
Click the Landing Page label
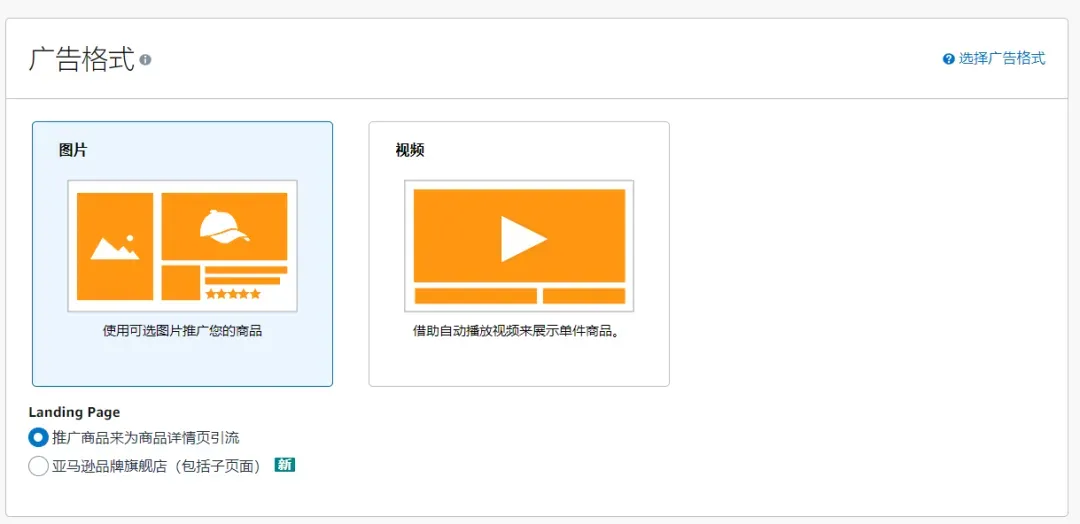pyautogui.click(x=74, y=412)
